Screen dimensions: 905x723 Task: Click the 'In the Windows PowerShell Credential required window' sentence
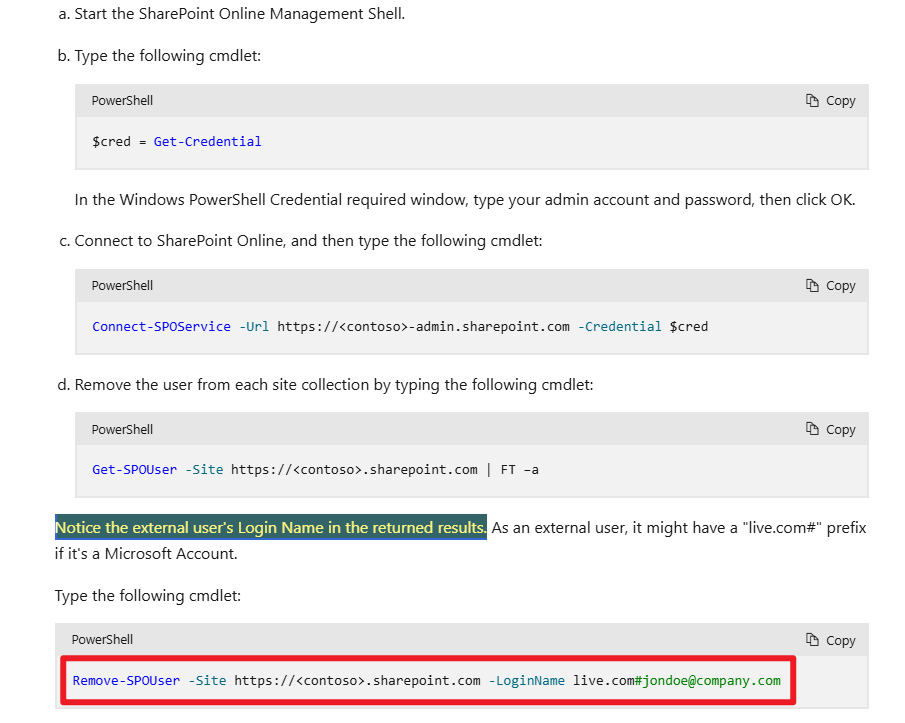(465, 200)
